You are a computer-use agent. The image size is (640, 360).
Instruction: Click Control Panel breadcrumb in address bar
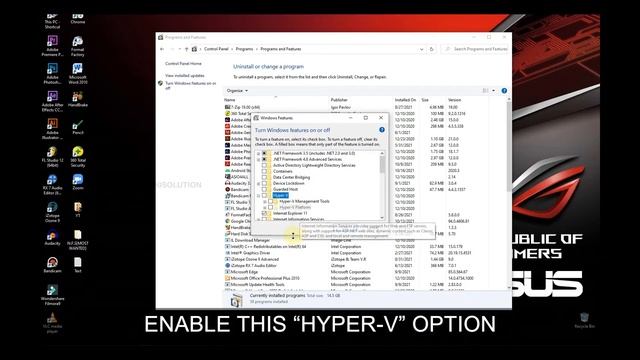point(216,49)
